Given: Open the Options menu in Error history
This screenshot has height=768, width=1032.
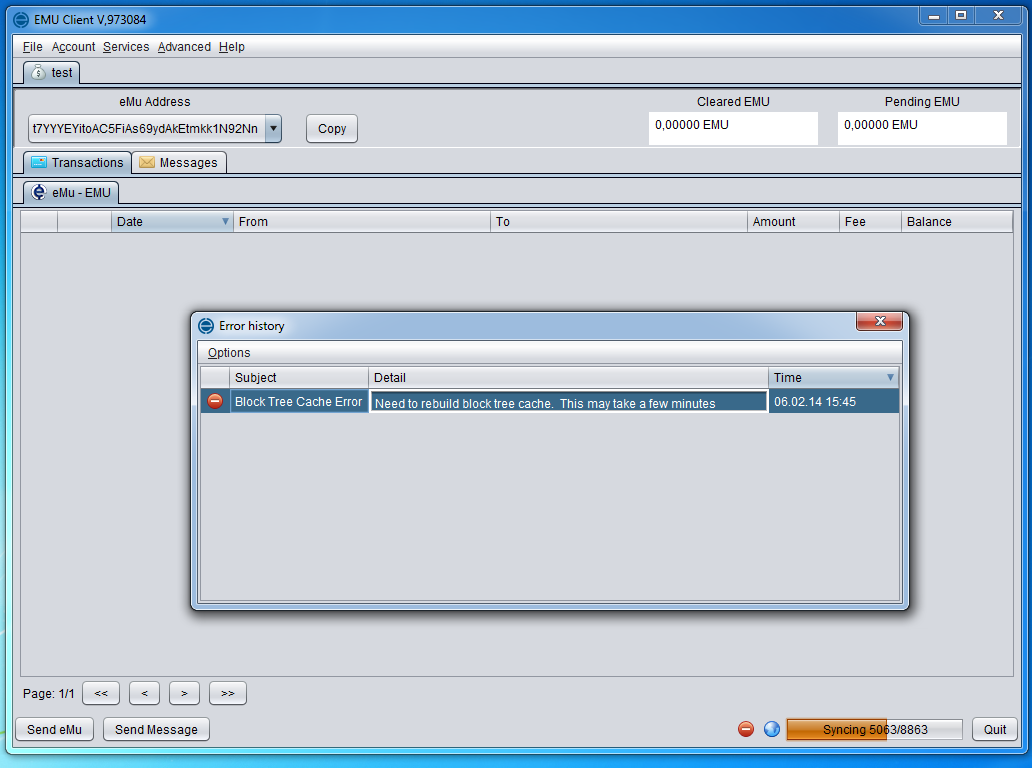Looking at the screenshot, I should click(x=229, y=353).
